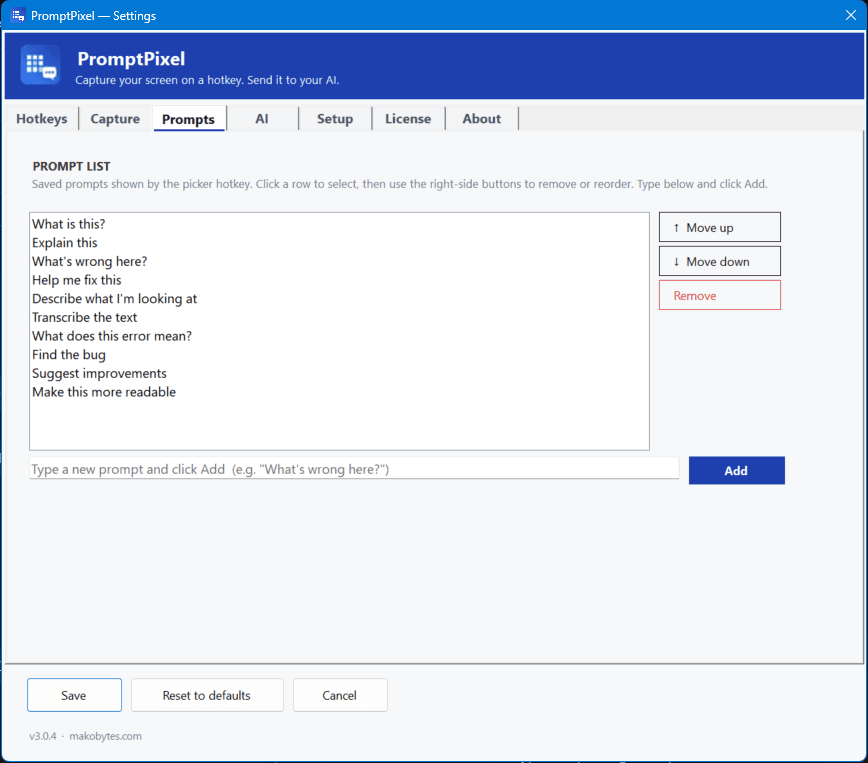Open the Setup tab
The image size is (868, 763).
[x=335, y=119]
